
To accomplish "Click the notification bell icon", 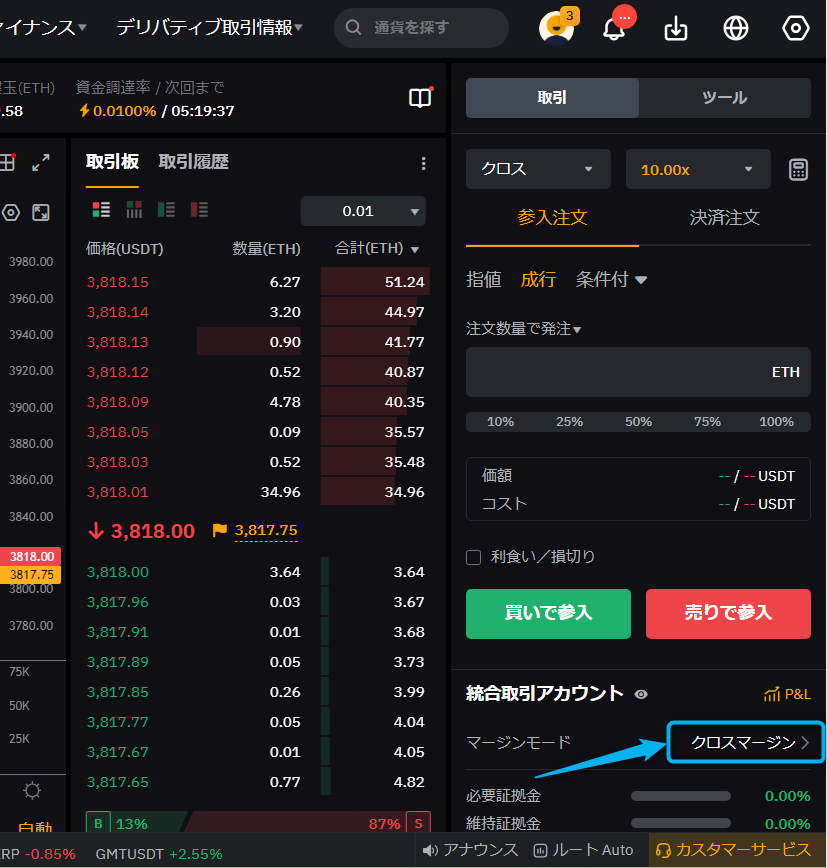I will pyautogui.click(x=614, y=29).
